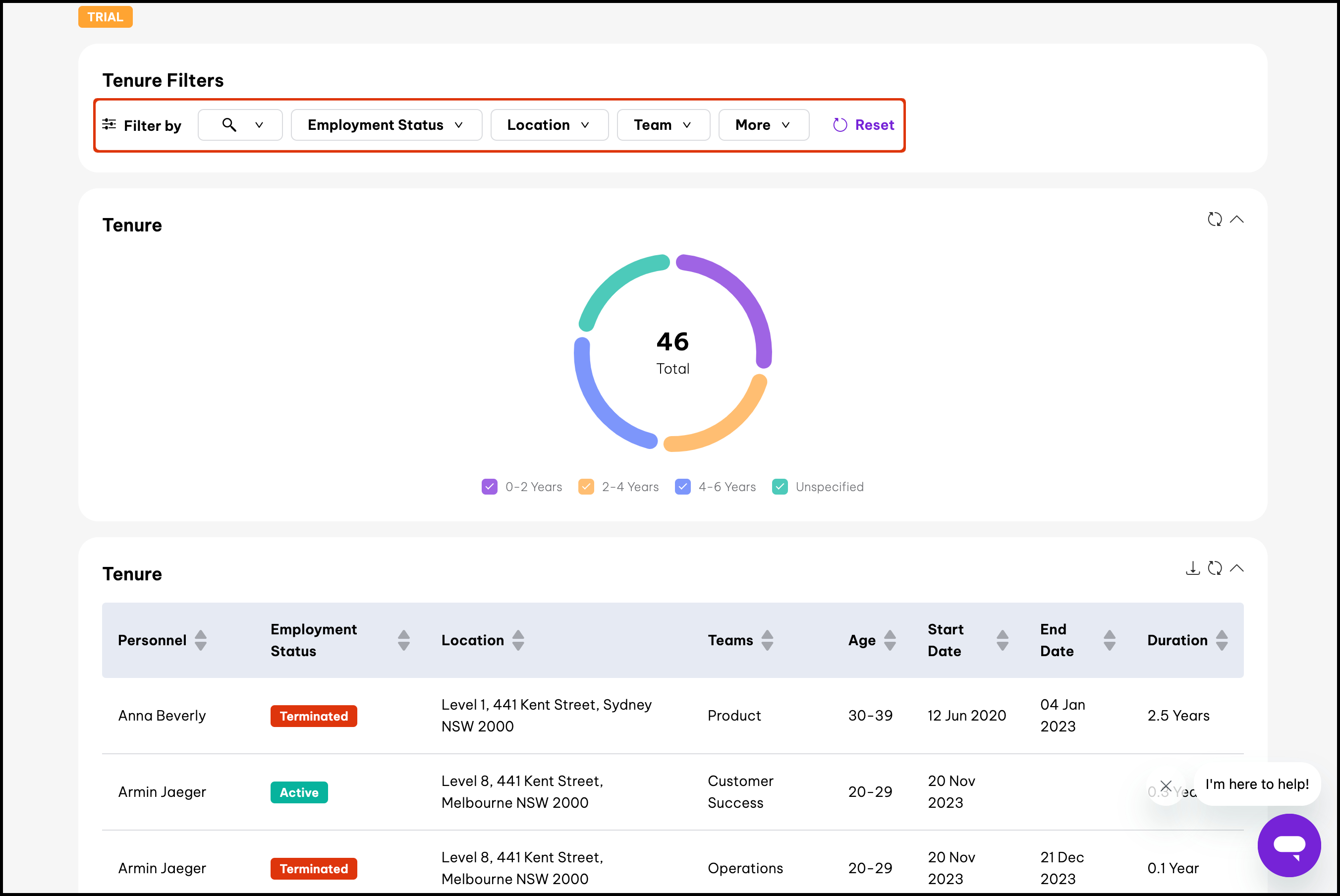Sort table by Duration column
Image resolution: width=1340 pixels, height=896 pixels.
(x=1222, y=640)
